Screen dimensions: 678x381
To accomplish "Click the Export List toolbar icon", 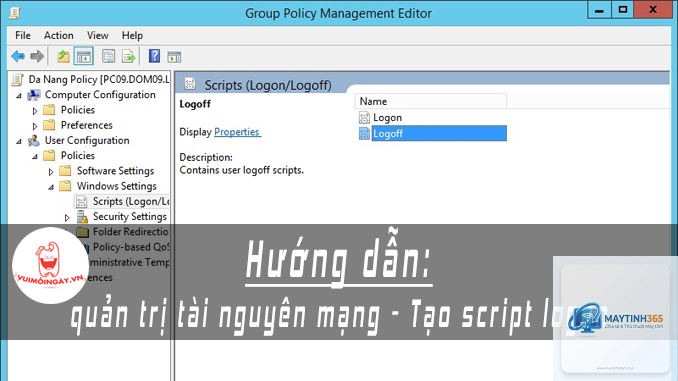I will [x=128, y=56].
